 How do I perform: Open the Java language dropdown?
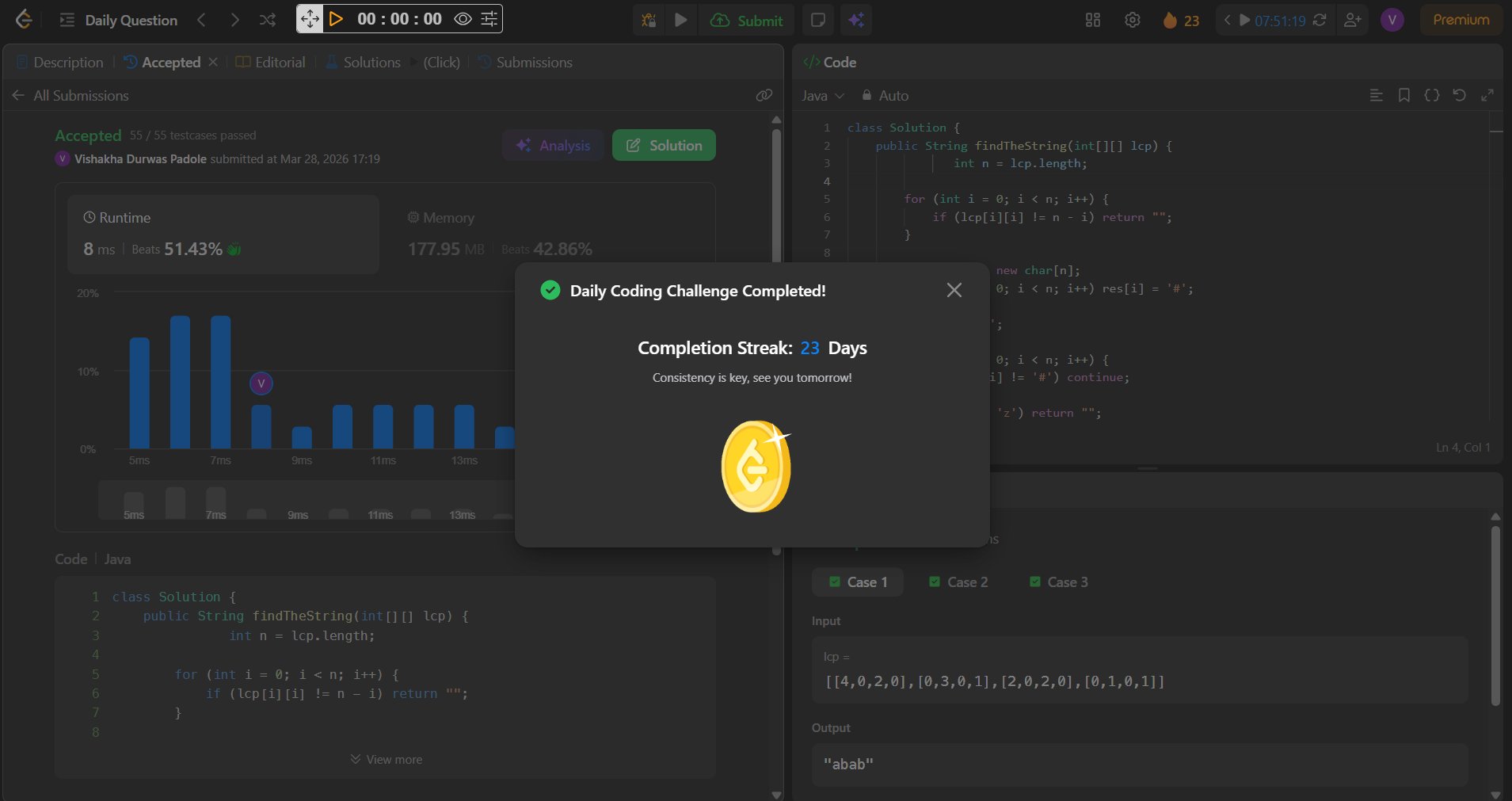click(x=822, y=96)
